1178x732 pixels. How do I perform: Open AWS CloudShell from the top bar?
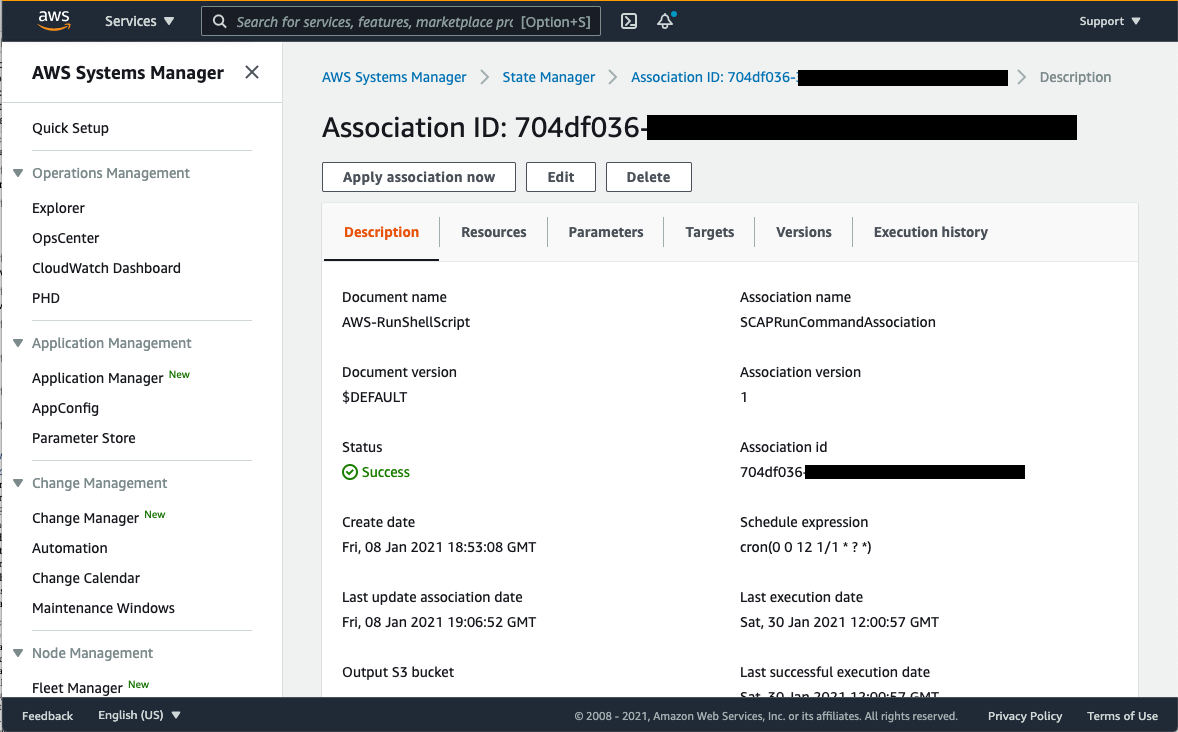(x=628, y=20)
